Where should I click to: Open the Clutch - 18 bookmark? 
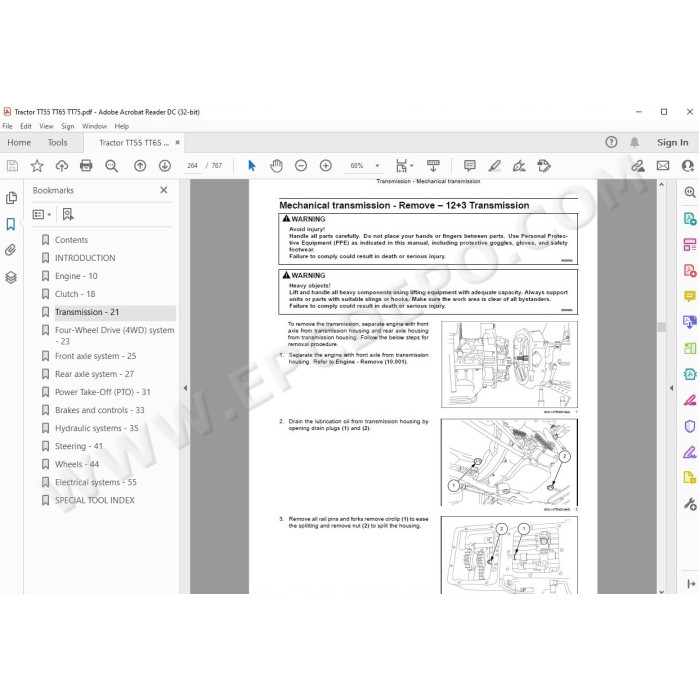[75, 294]
